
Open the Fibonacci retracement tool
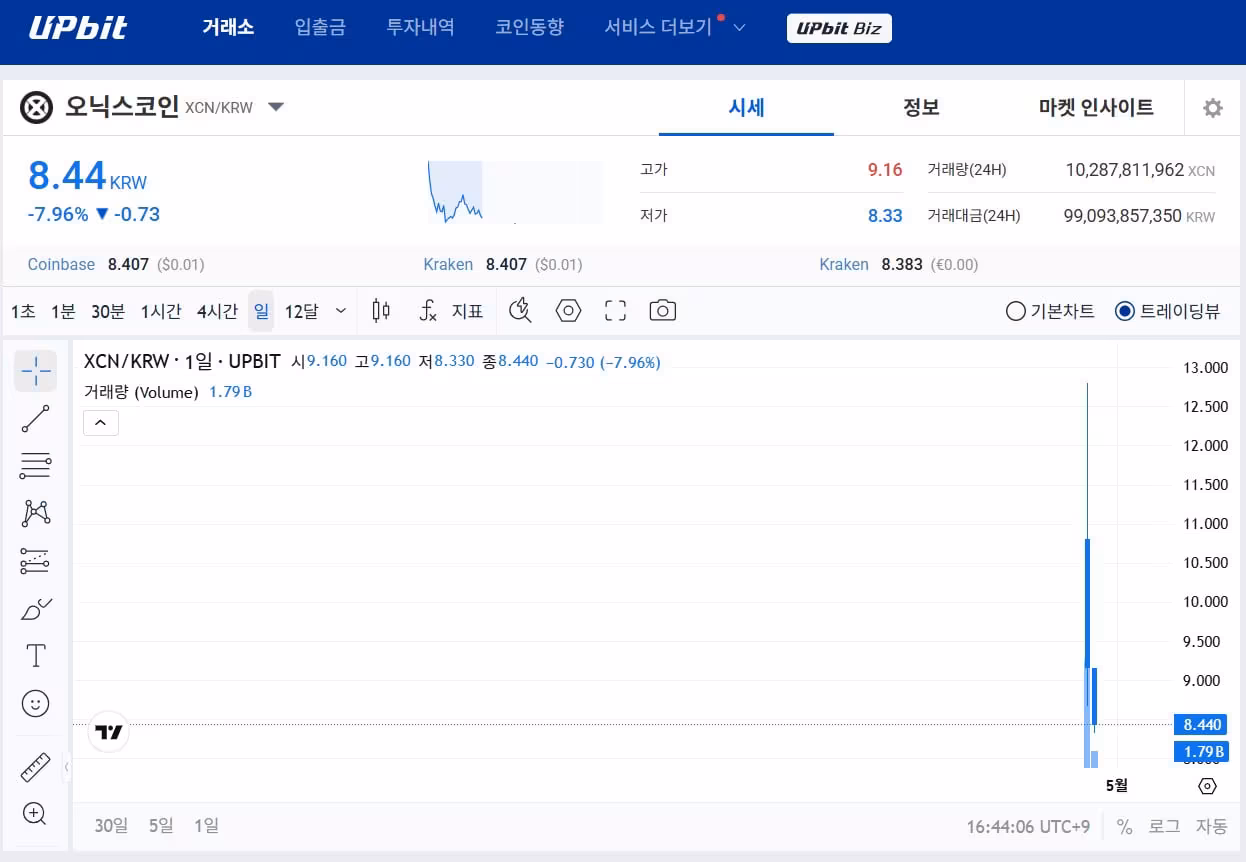pos(35,466)
